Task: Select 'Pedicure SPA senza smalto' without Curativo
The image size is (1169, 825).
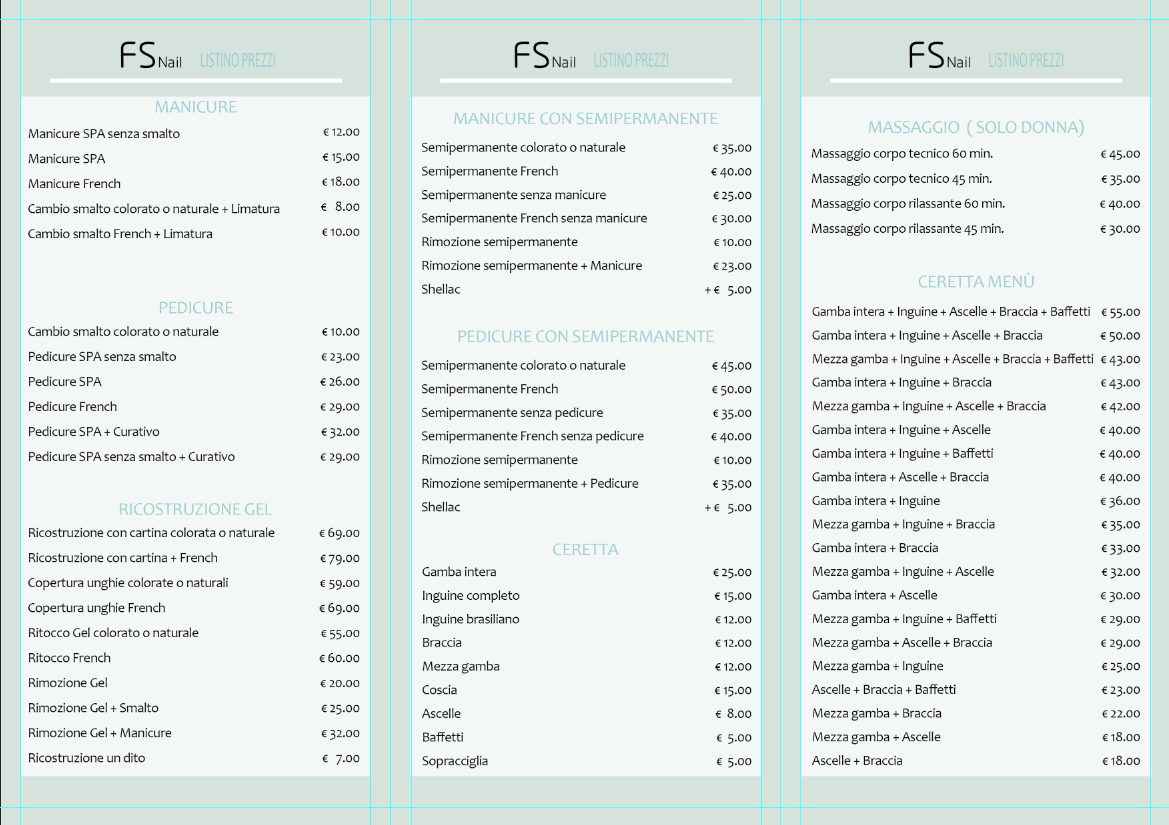Action: tap(102, 356)
